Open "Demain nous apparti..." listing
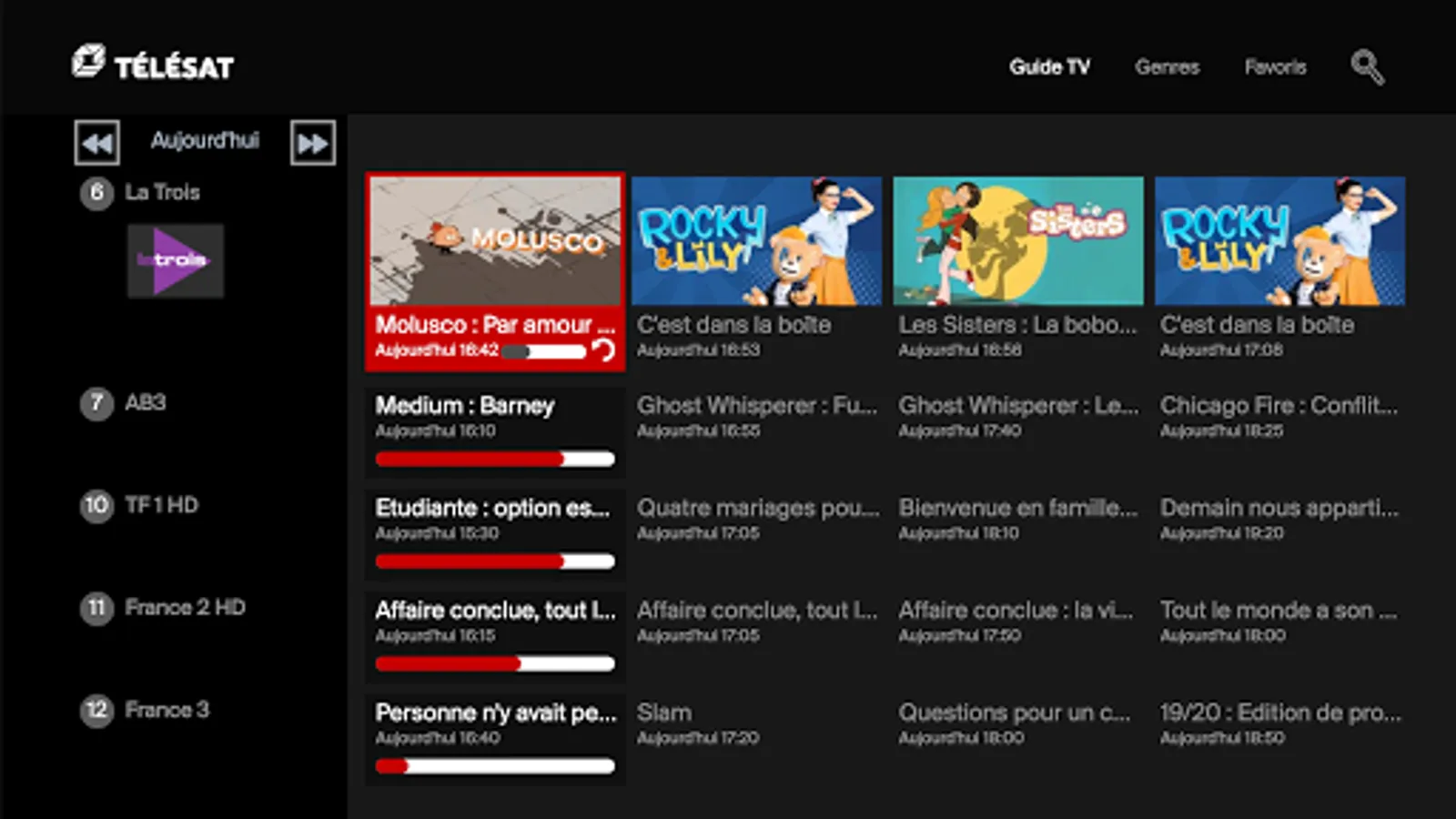1456x819 pixels. tap(1279, 508)
